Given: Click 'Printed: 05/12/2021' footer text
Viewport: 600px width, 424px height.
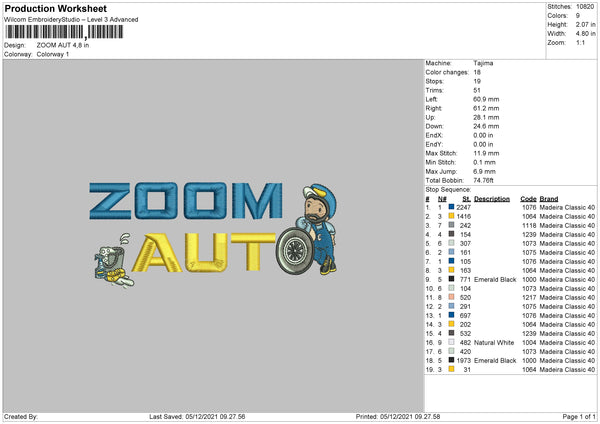Looking at the screenshot, I should tap(398, 416).
